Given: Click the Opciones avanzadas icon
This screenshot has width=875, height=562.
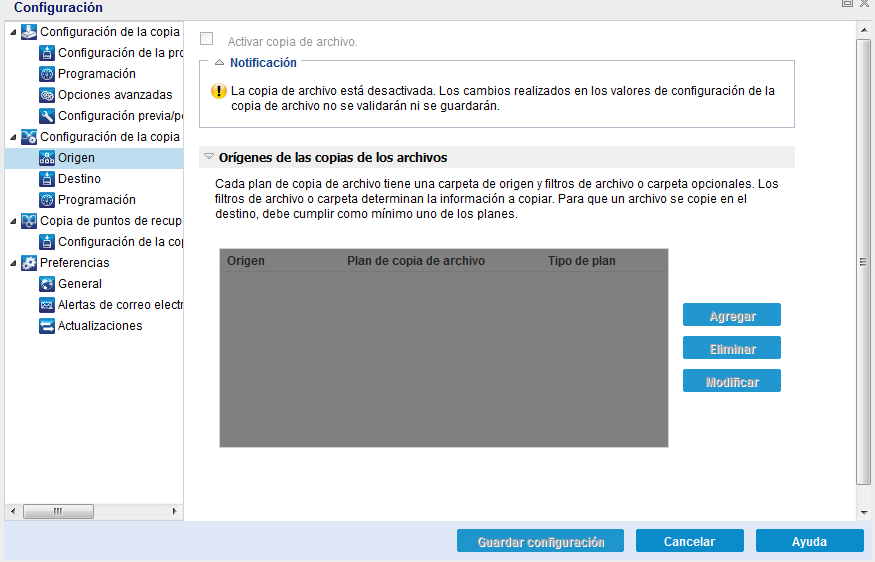Looking at the screenshot, I should tap(47, 95).
